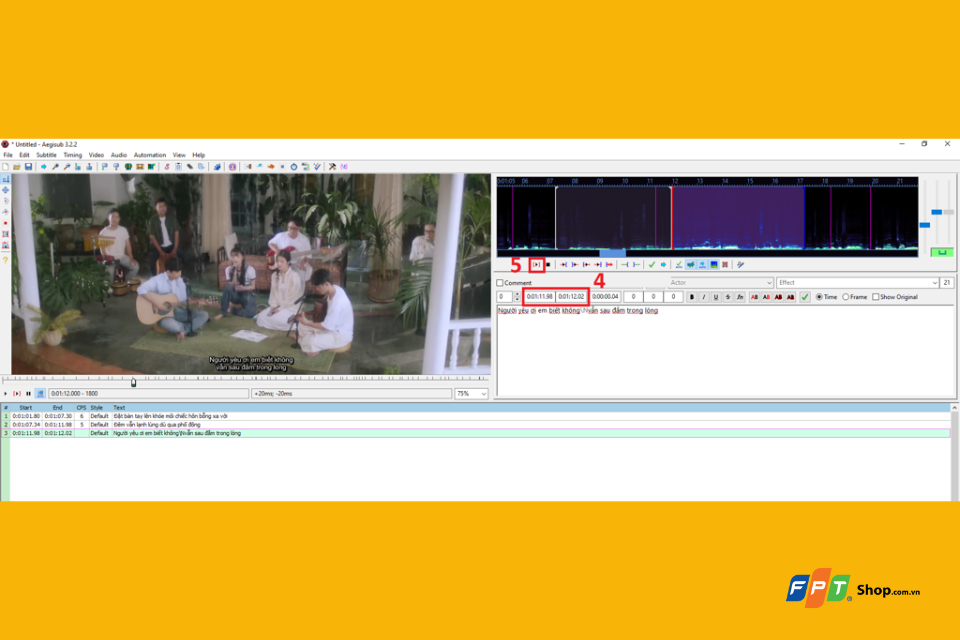960x640 pixels.
Task: Open the font name fn button
Action: coord(740,297)
